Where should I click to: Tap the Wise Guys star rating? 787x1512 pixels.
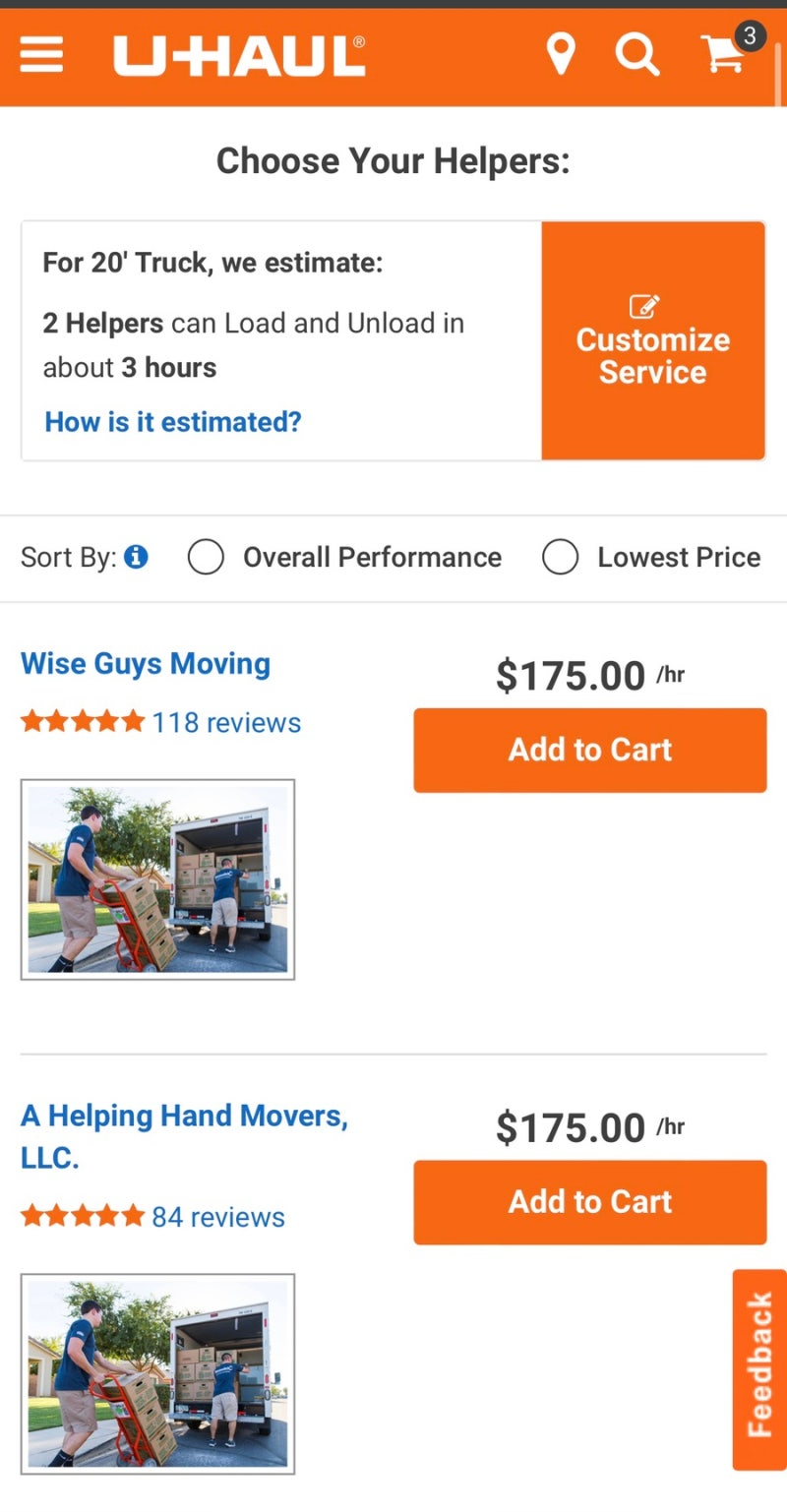83,722
